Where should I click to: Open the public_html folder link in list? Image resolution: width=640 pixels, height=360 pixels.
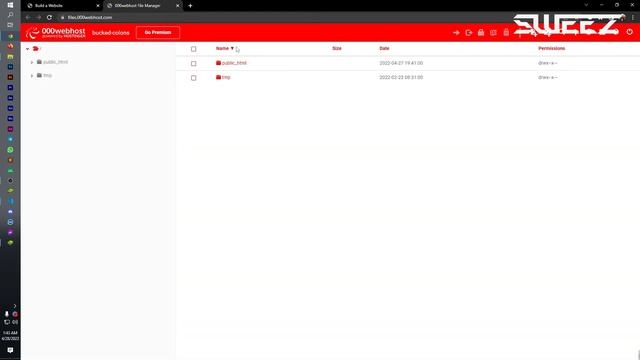(234, 63)
